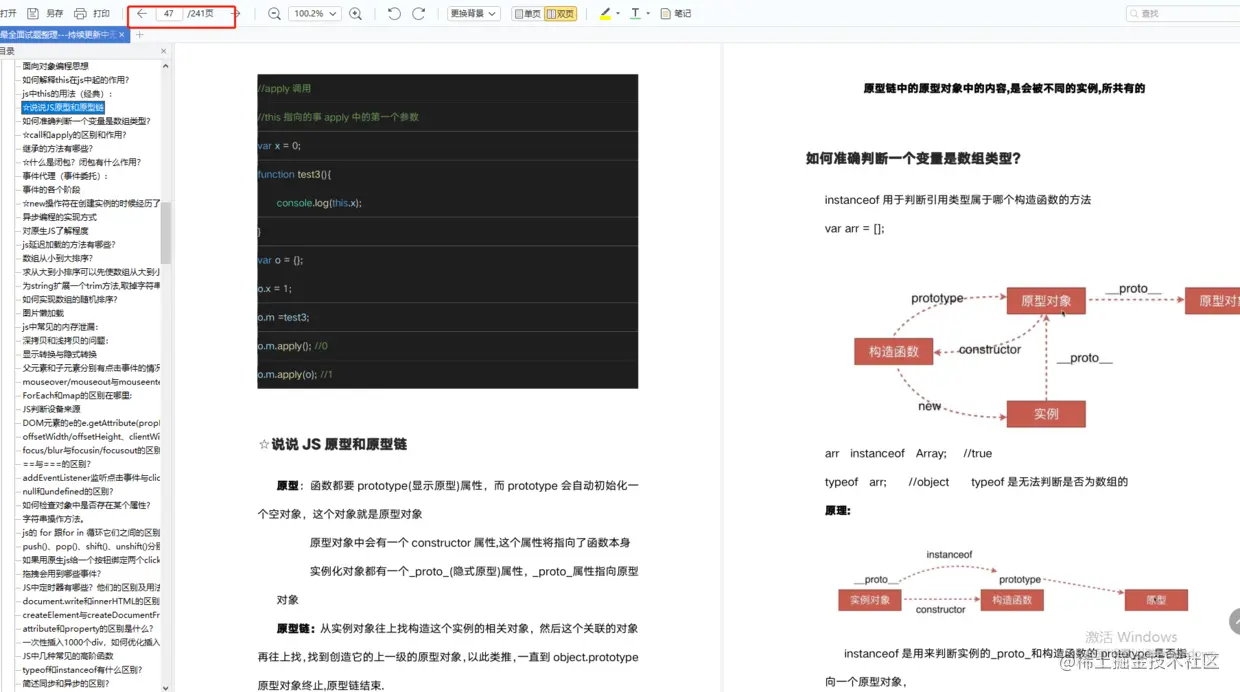Viewport: 1240px width, 692px height.
Task: Click the round button at right edge
Action: pos(1235,621)
